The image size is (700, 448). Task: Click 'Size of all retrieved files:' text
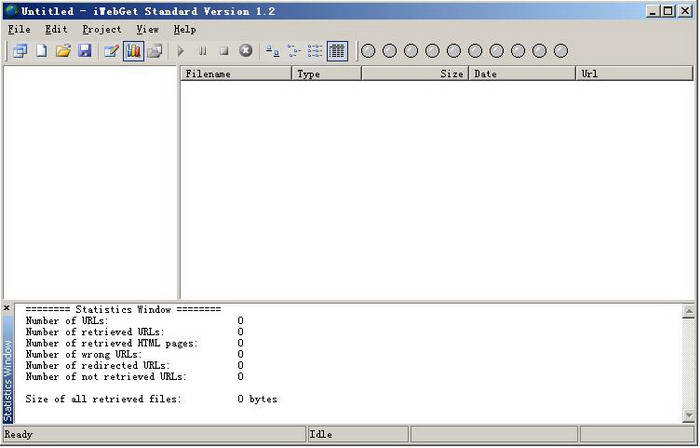104,399
